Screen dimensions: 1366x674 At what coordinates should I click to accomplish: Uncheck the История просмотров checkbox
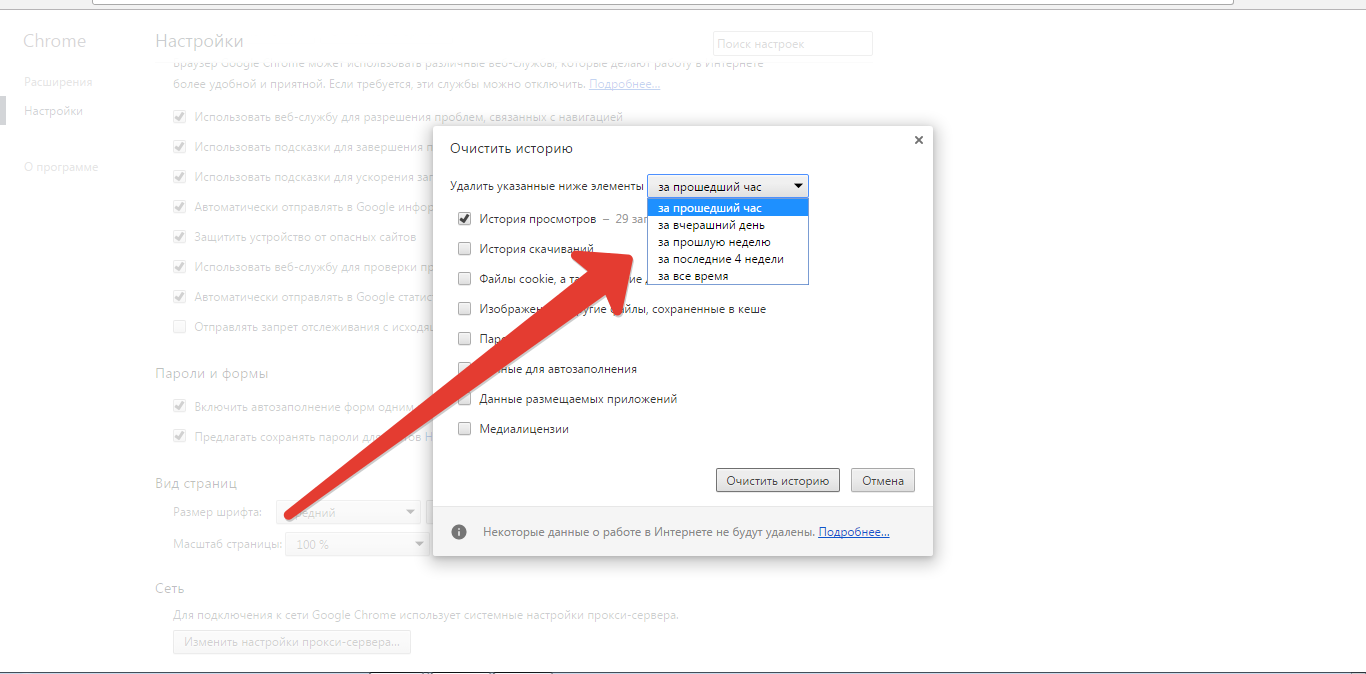[x=464, y=219]
